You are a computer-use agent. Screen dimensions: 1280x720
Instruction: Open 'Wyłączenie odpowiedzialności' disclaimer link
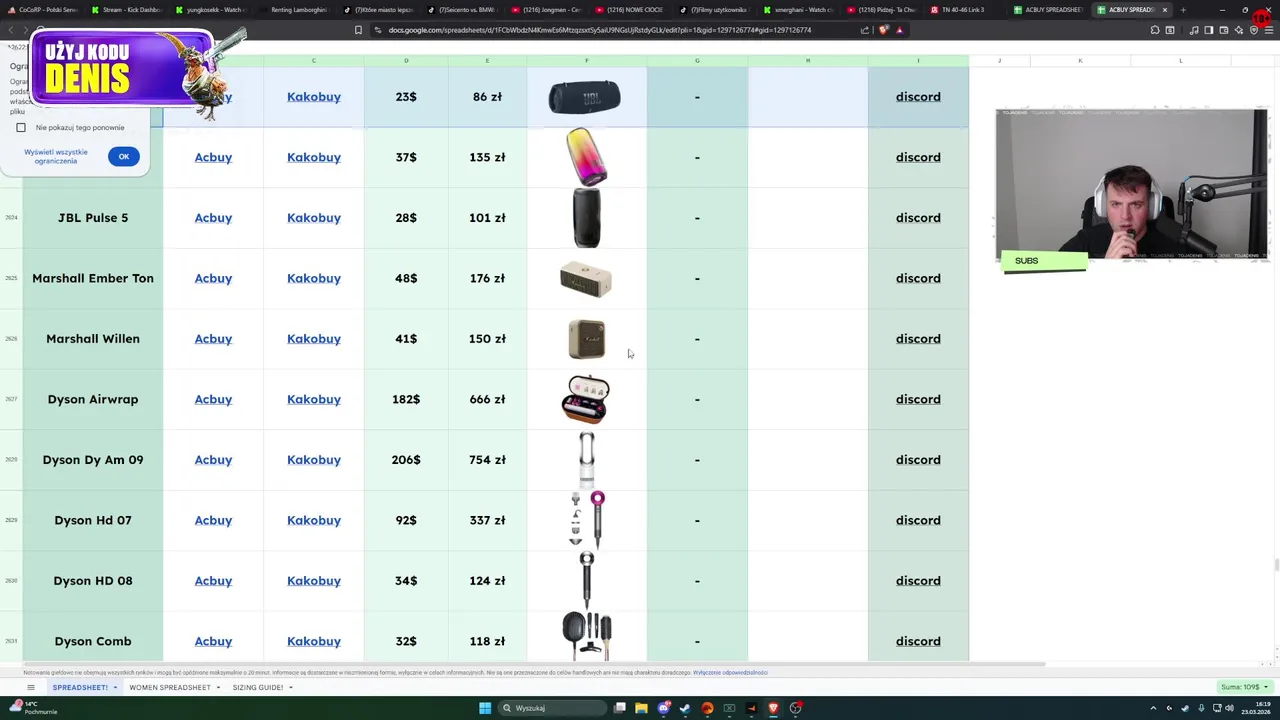pyautogui.click(x=730, y=673)
